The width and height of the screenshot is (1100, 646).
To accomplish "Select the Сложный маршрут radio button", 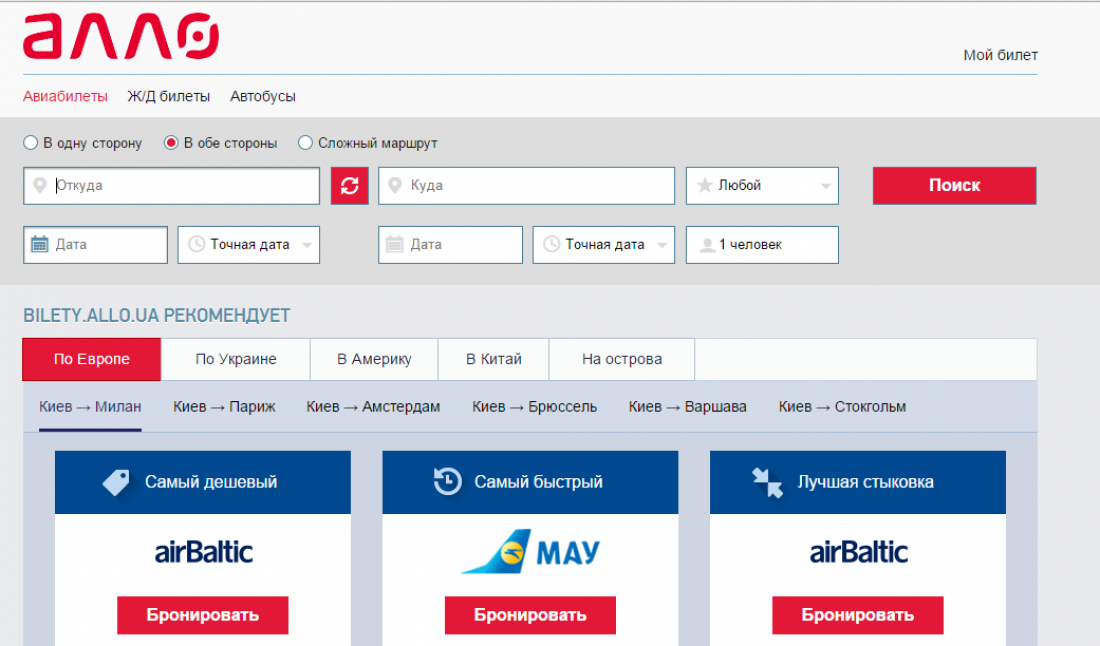I will 304,143.
